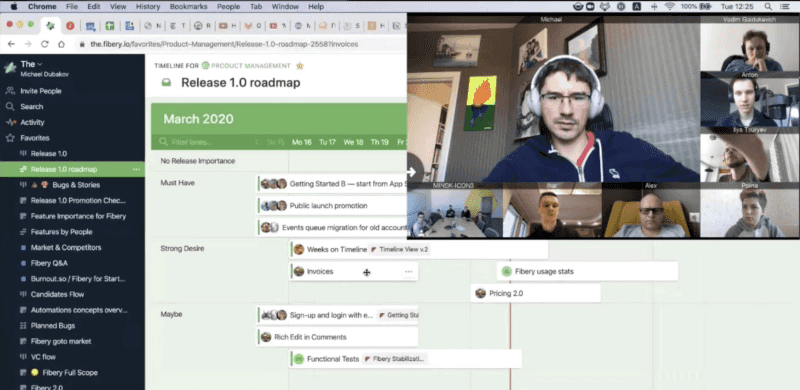Viewport: 800px width, 390px height.
Task: Click the Timeline View v.2 tag
Action: pyautogui.click(x=400, y=250)
